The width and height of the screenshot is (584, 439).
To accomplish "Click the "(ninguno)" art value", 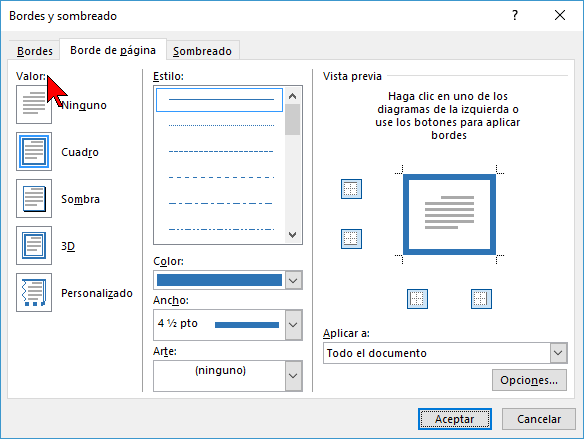I will (220, 370).
